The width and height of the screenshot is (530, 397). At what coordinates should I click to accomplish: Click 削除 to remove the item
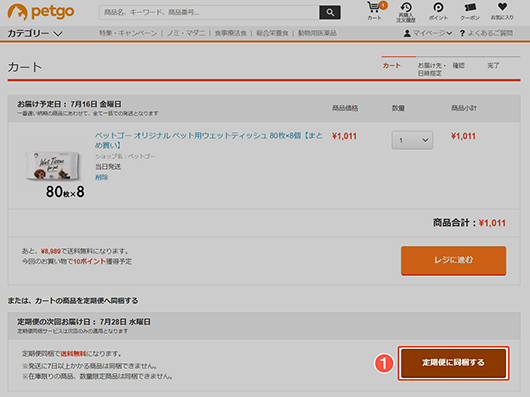pyautogui.click(x=101, y=177)
